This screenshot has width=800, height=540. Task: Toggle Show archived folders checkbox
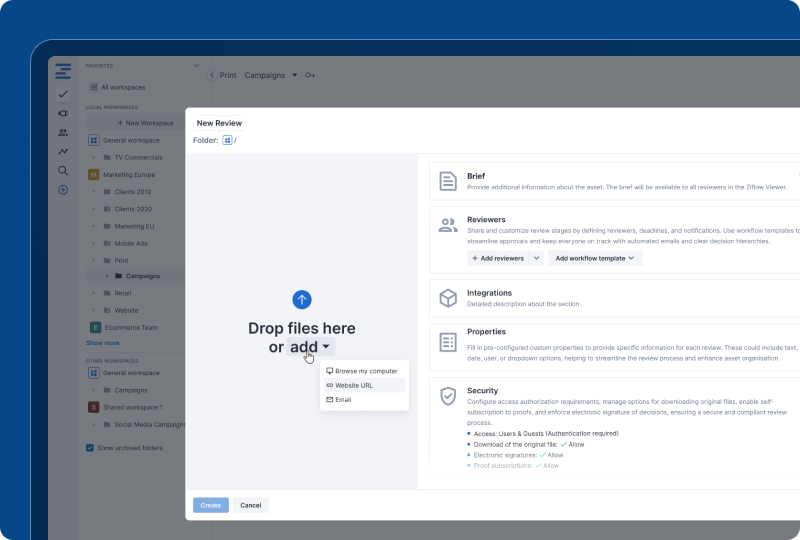click(x=91, y=448)
